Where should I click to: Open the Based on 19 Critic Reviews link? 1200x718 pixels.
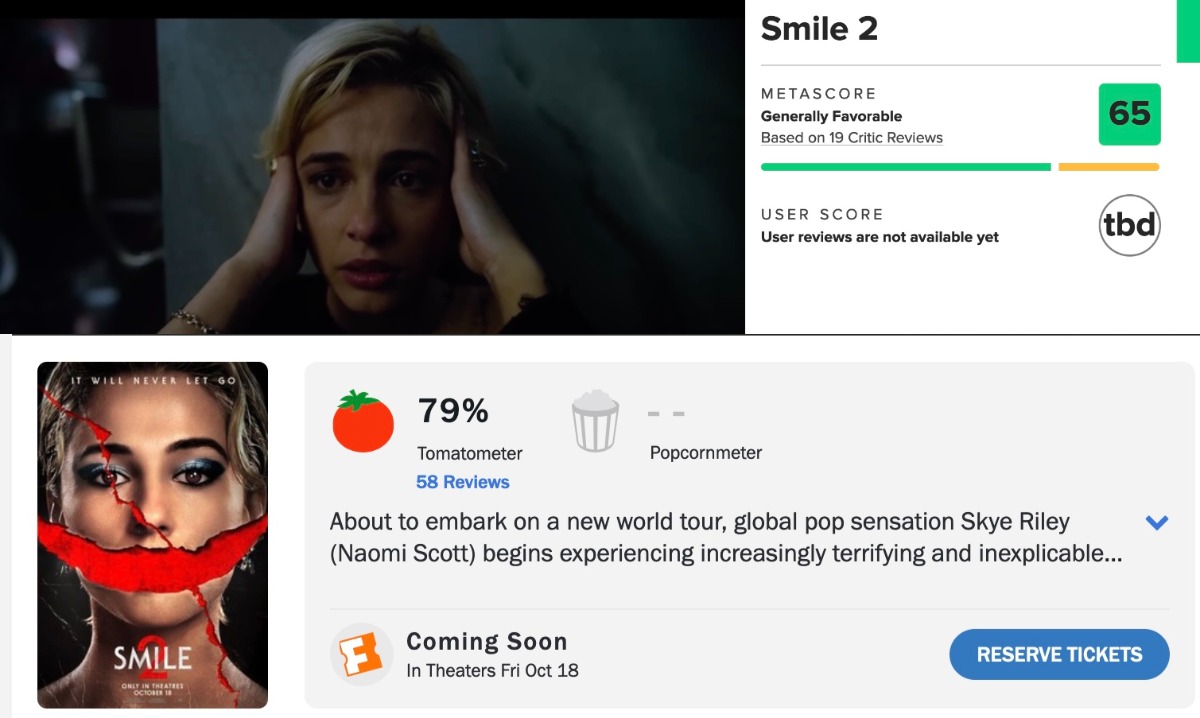pos(851,138)
